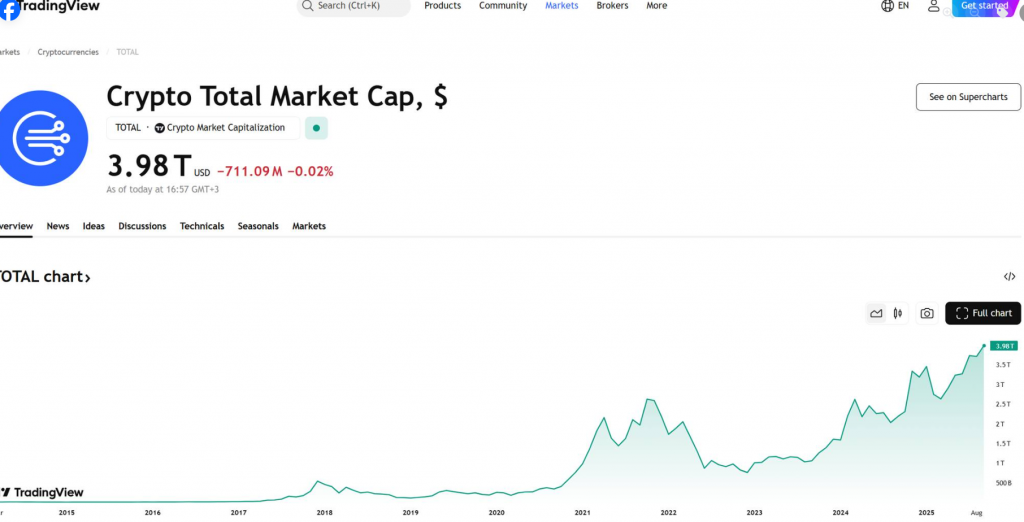The height and width of the screenshot is (522, 1024).
Task: Open the user profile icon
Action: pos(933,6)
